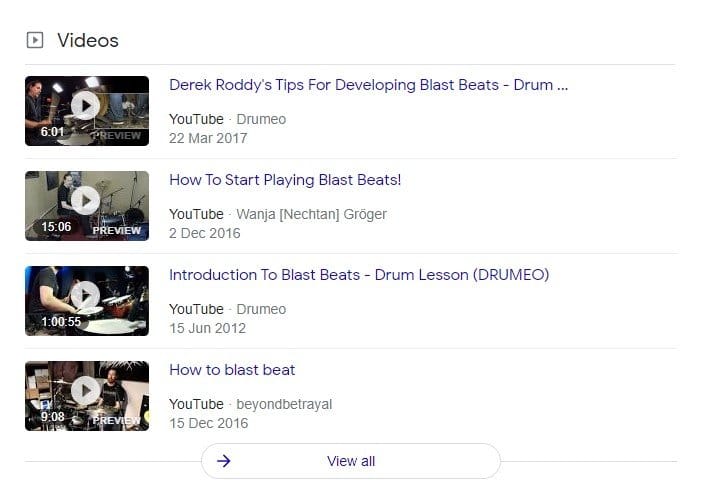Open Introduction To Blast Beats - Drum Lesson link

(359, 275)
